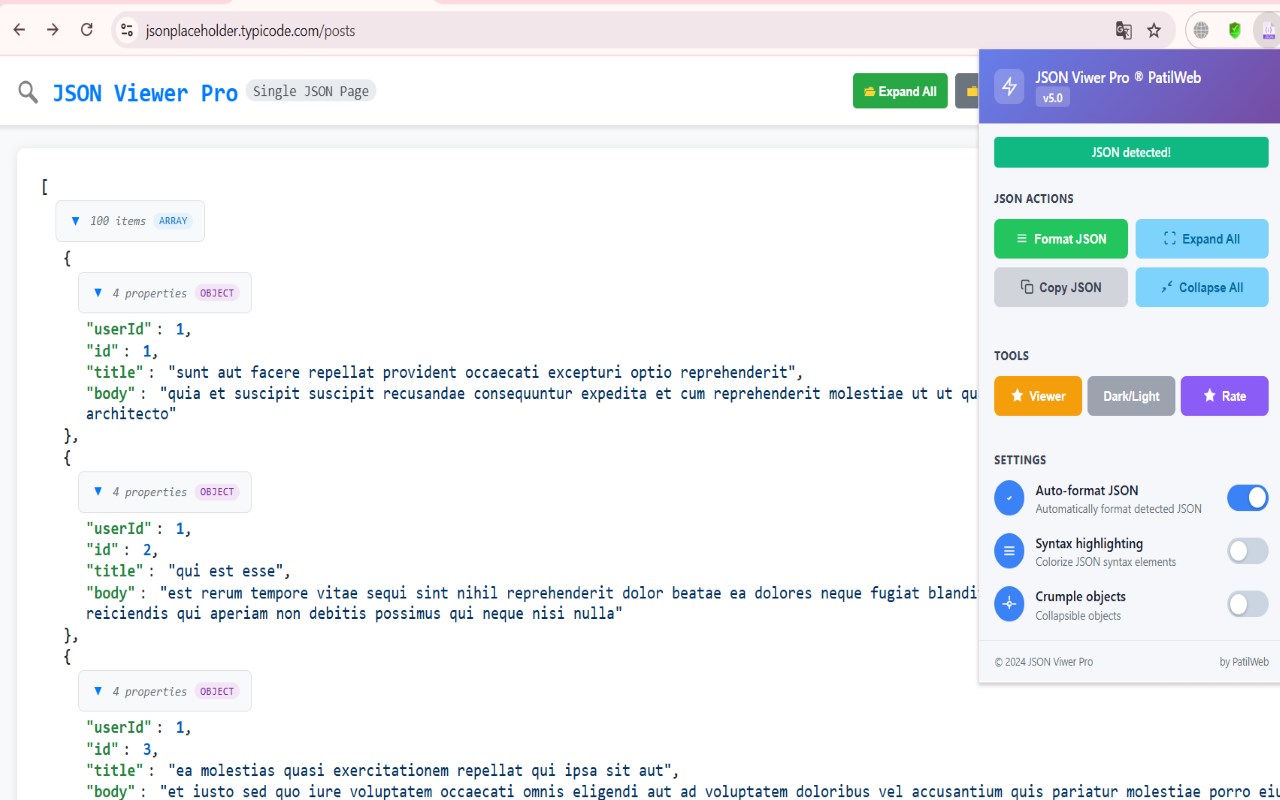Go forward in browser history
Image resolution: width=1280 pixels, height=800 pixels.
pyautogui.click(x=53, y=30)
